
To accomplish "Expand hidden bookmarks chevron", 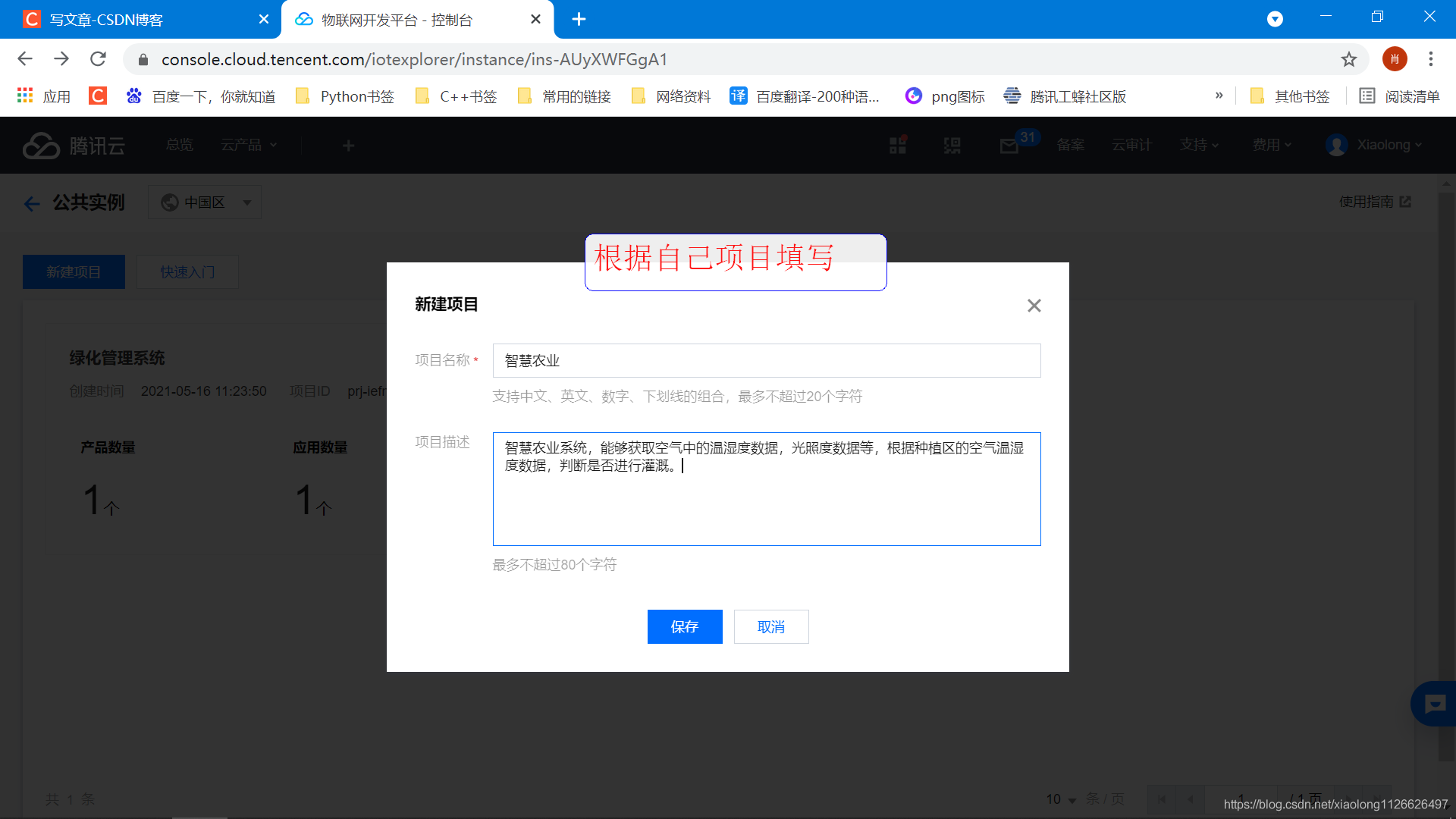I will coord(1219,96).
